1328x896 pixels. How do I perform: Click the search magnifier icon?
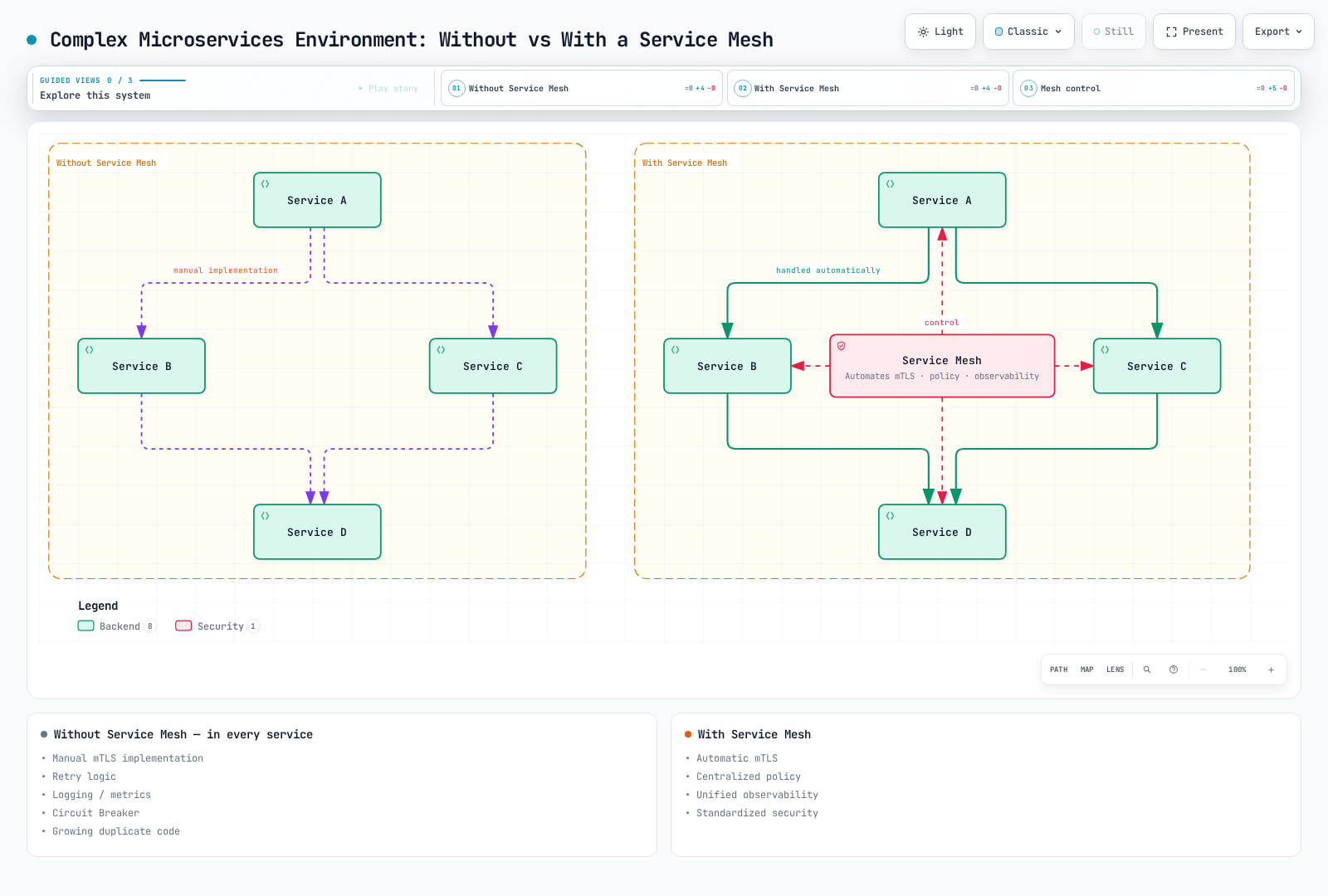point(1147,670)
